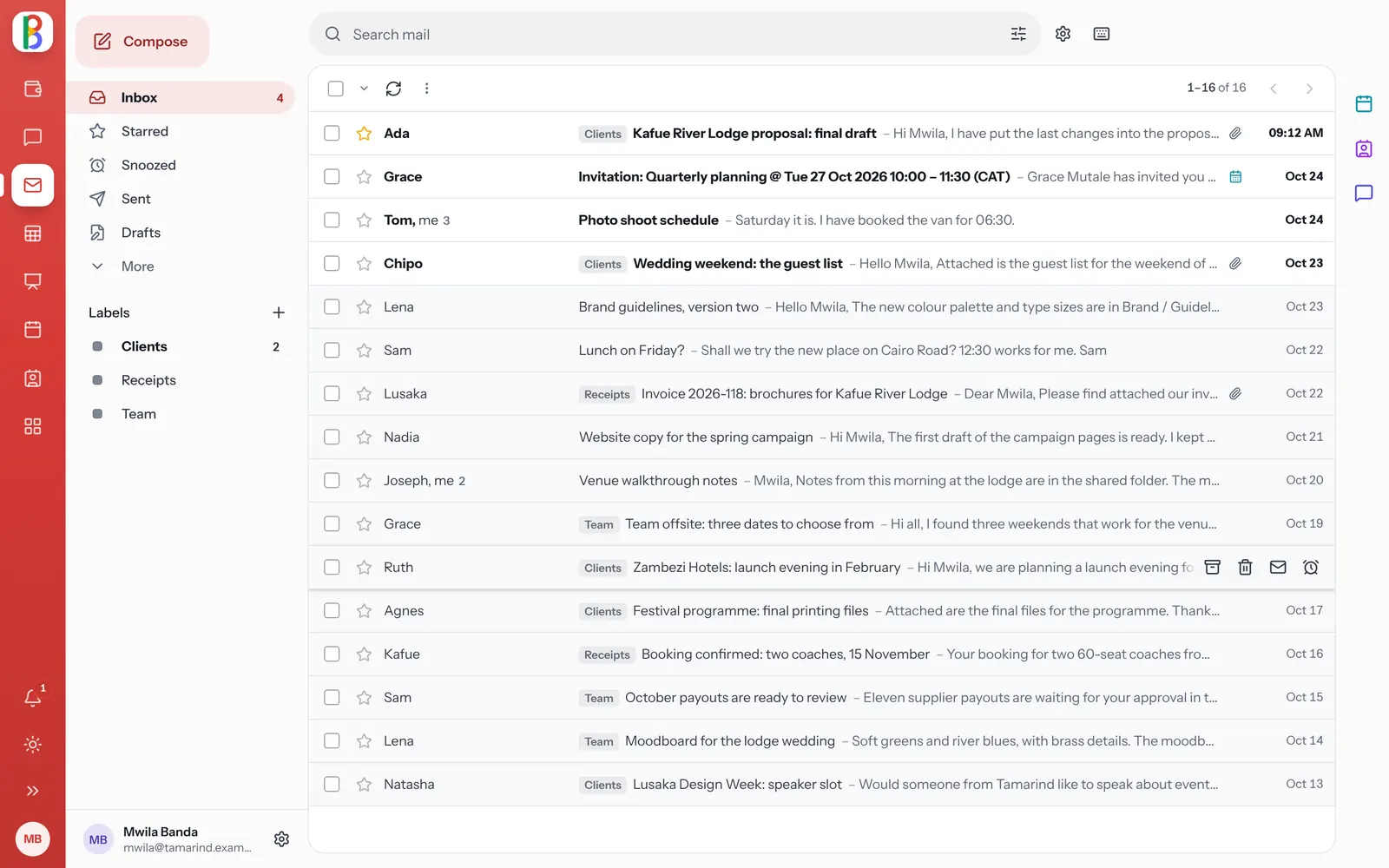Open contacts panel in right sidebar
Image resolution: width=1389 pixels, height=868 pixels.
point(1364,148)
